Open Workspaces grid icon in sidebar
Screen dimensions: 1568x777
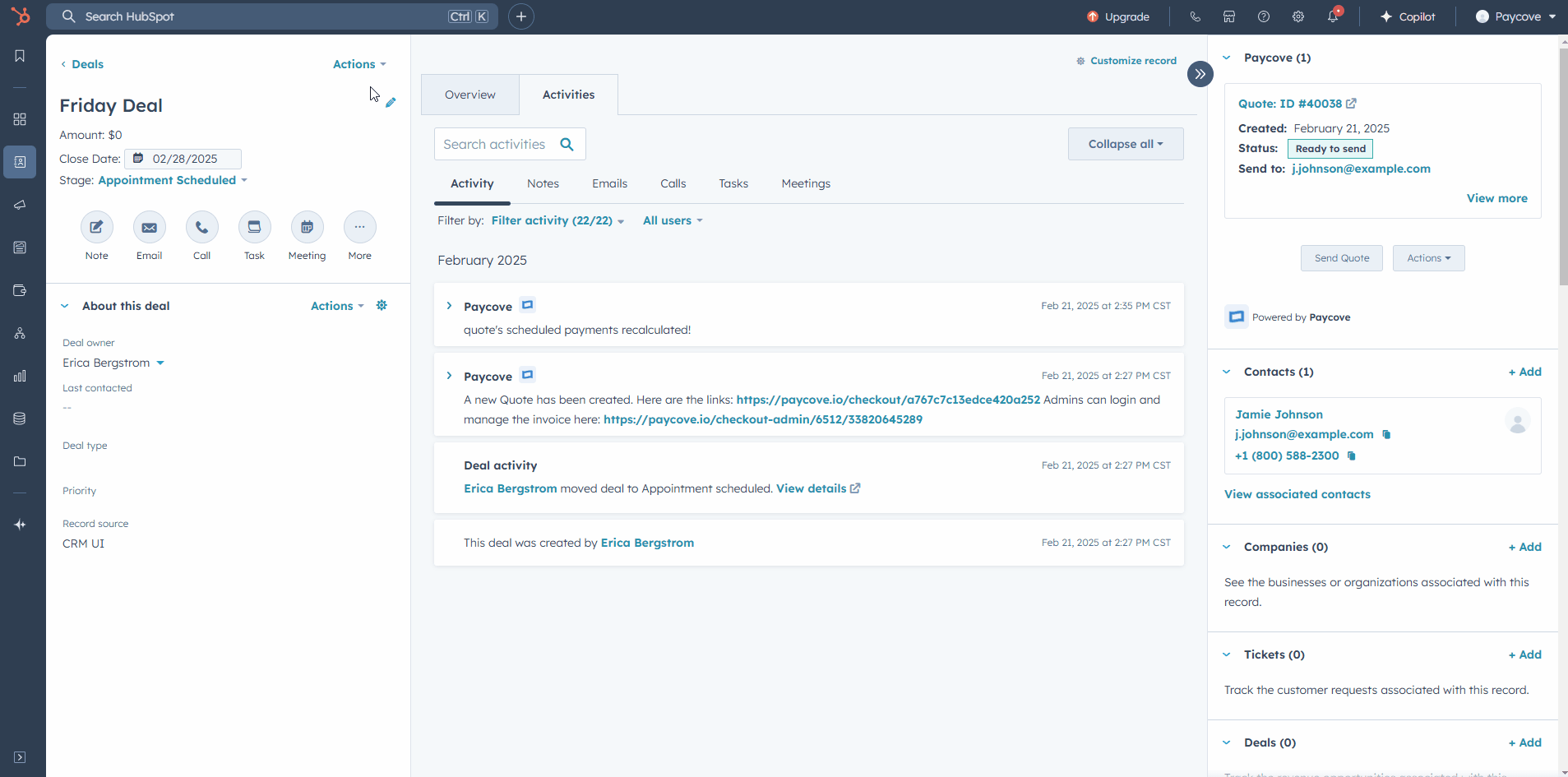pos(20,119)
